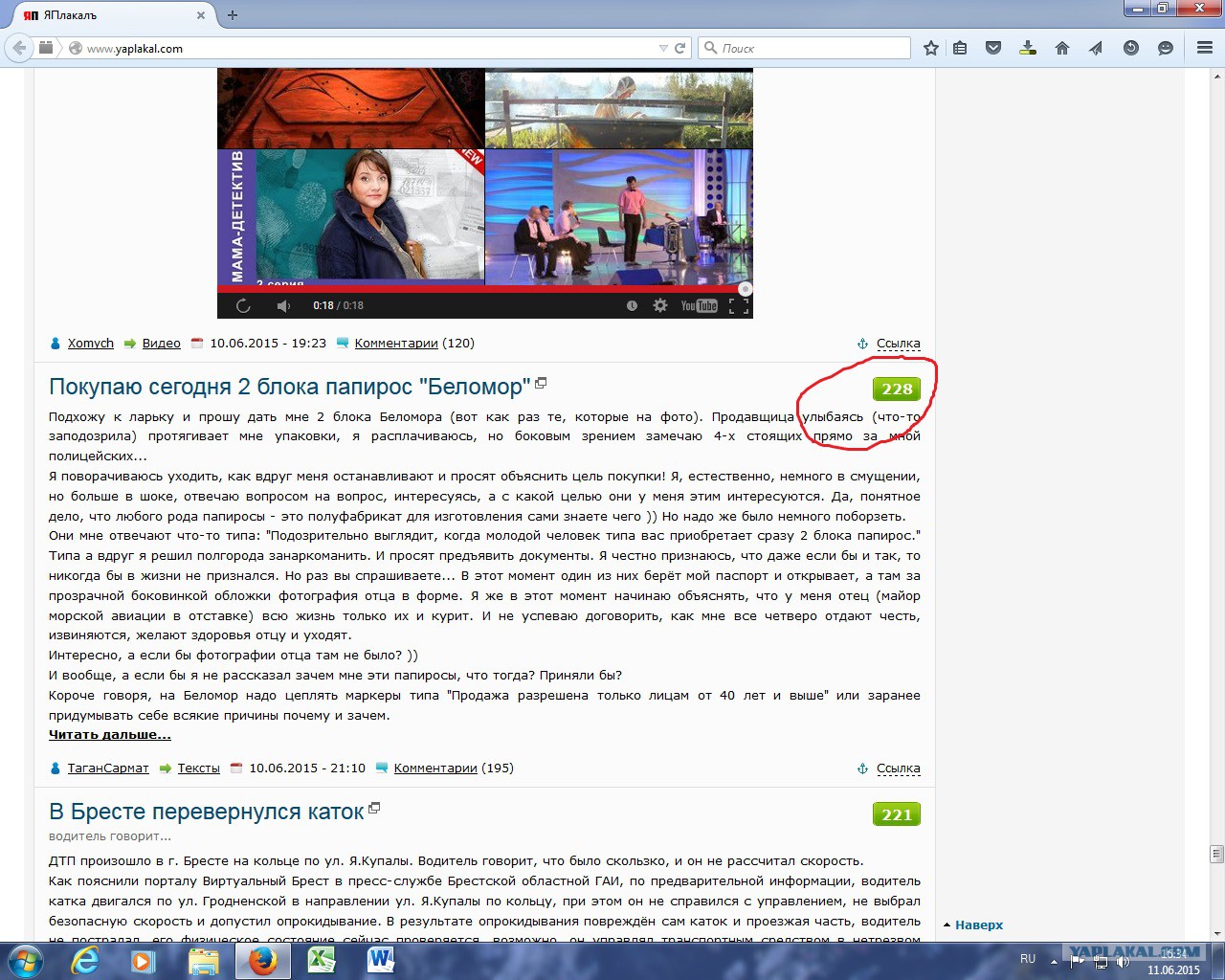
Task: Switch the video to fullscreen
Action: tap(739, 306)
